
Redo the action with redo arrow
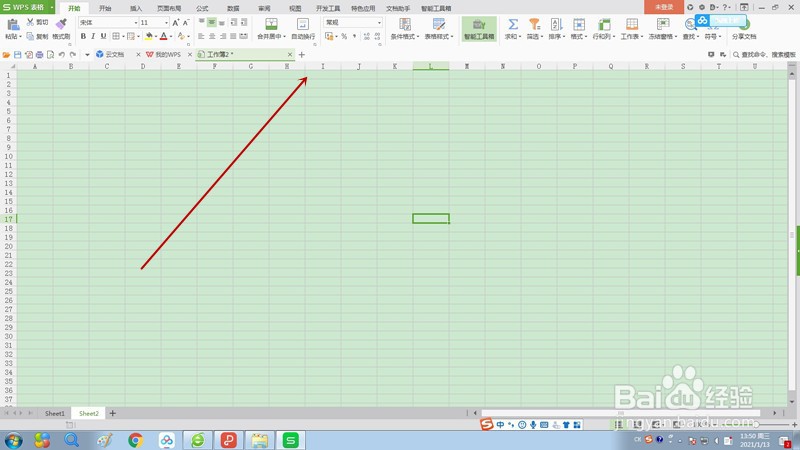pyautogui.click(x=73, y=55)
